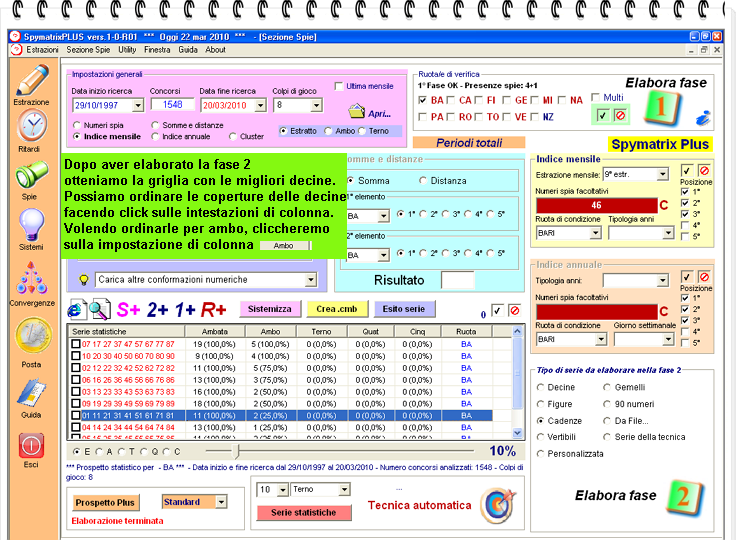Screen dimensions: 736x540
Task: Open the Standard dropdown near Prospetto Plus
Action: coord(221,502)
